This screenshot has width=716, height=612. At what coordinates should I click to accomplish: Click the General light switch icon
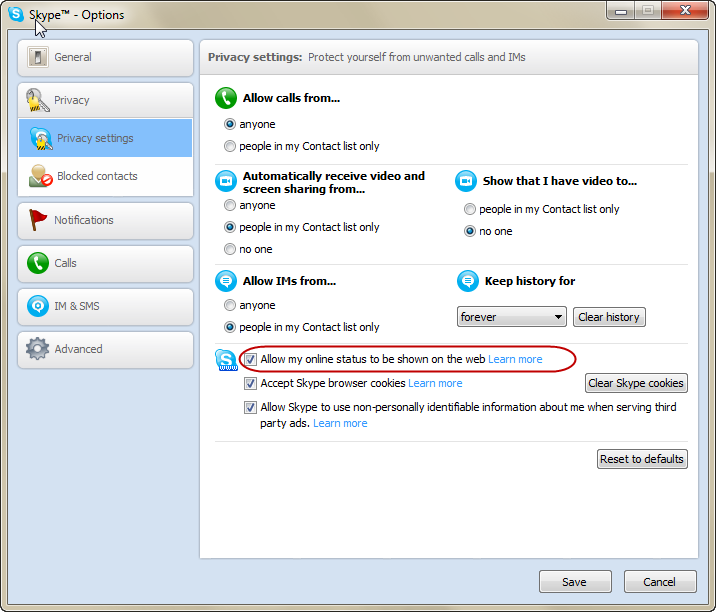pos(37,57)
